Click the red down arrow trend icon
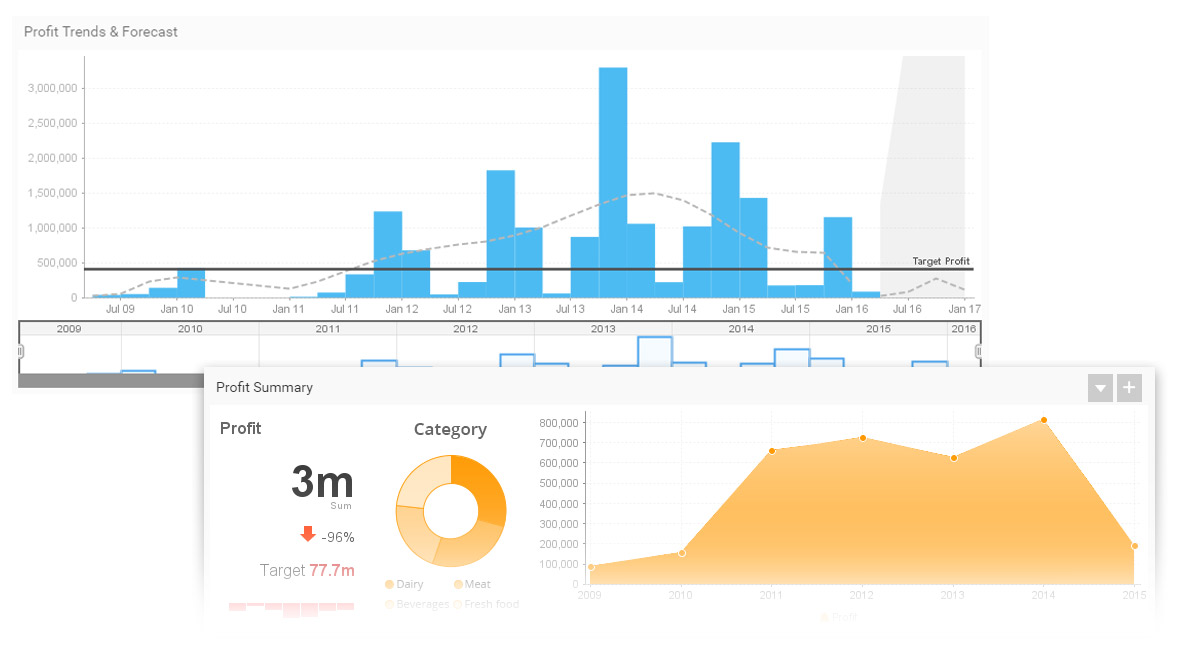Screen dimensions: 1180x665 (x=307, y=534)
